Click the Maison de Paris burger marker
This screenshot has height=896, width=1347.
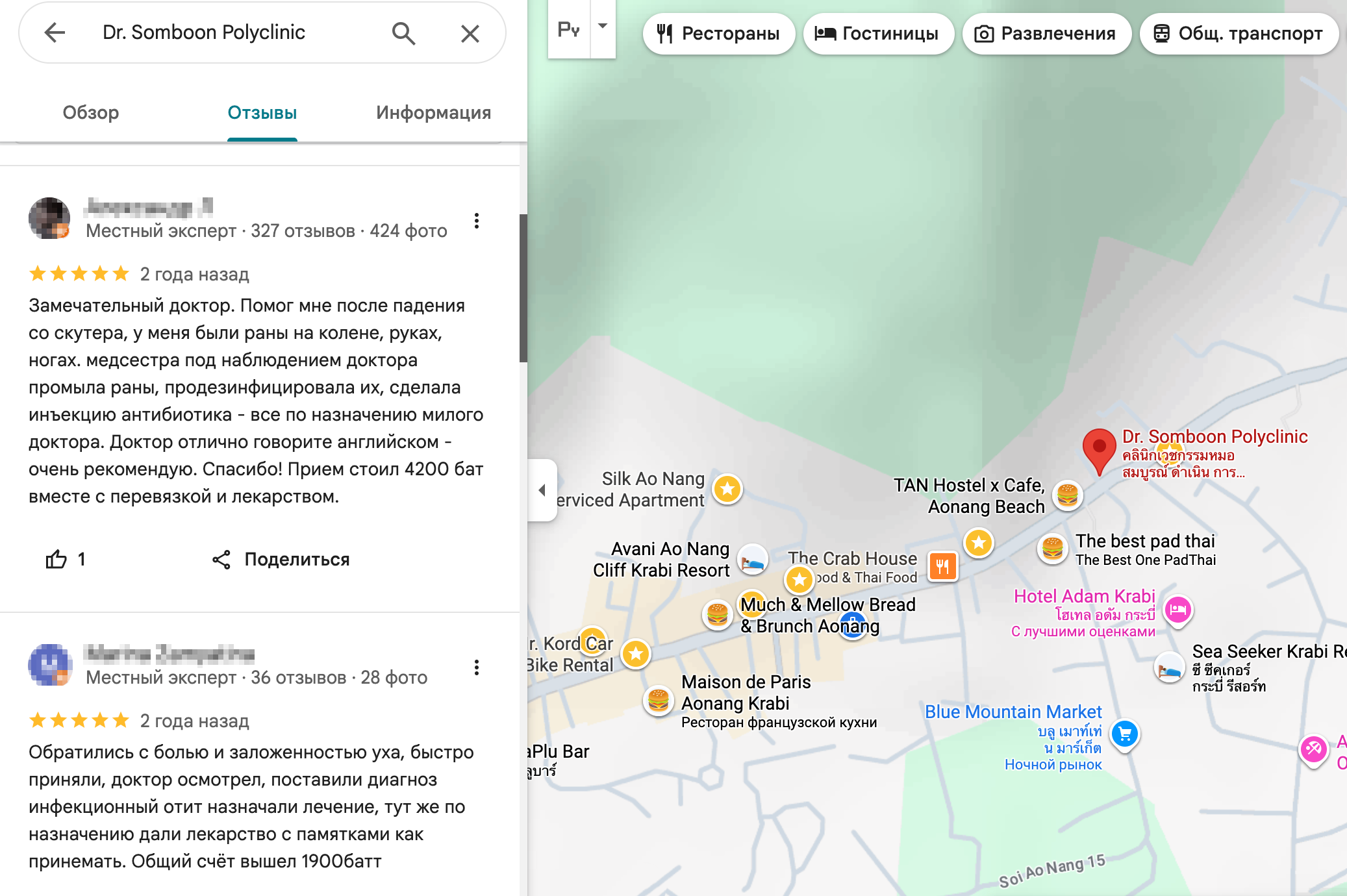[658, 701]
